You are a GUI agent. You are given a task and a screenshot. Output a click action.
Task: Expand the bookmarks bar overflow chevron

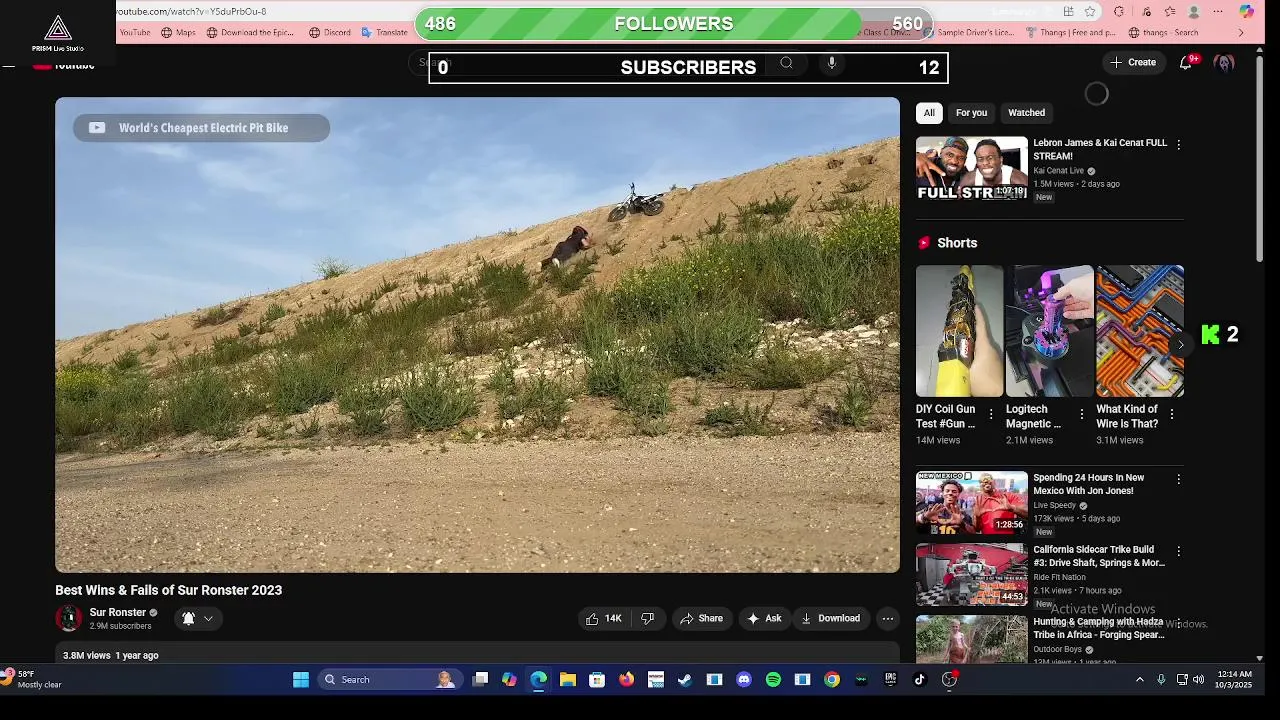(1241, 32)
